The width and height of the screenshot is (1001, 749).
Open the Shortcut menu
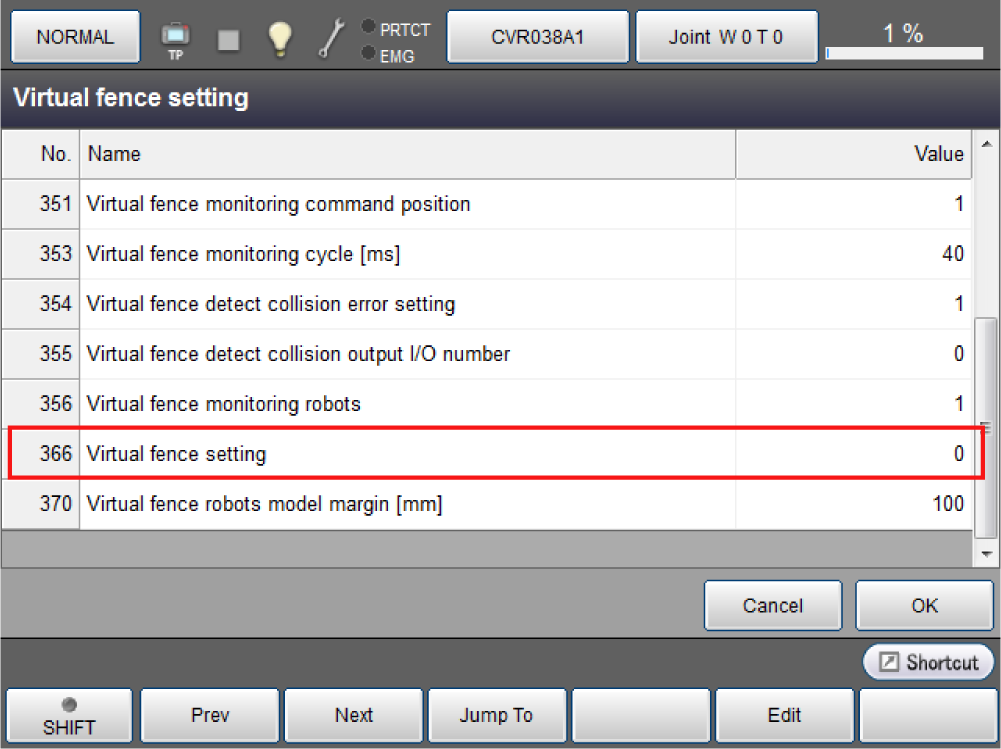tap(929, 662)
